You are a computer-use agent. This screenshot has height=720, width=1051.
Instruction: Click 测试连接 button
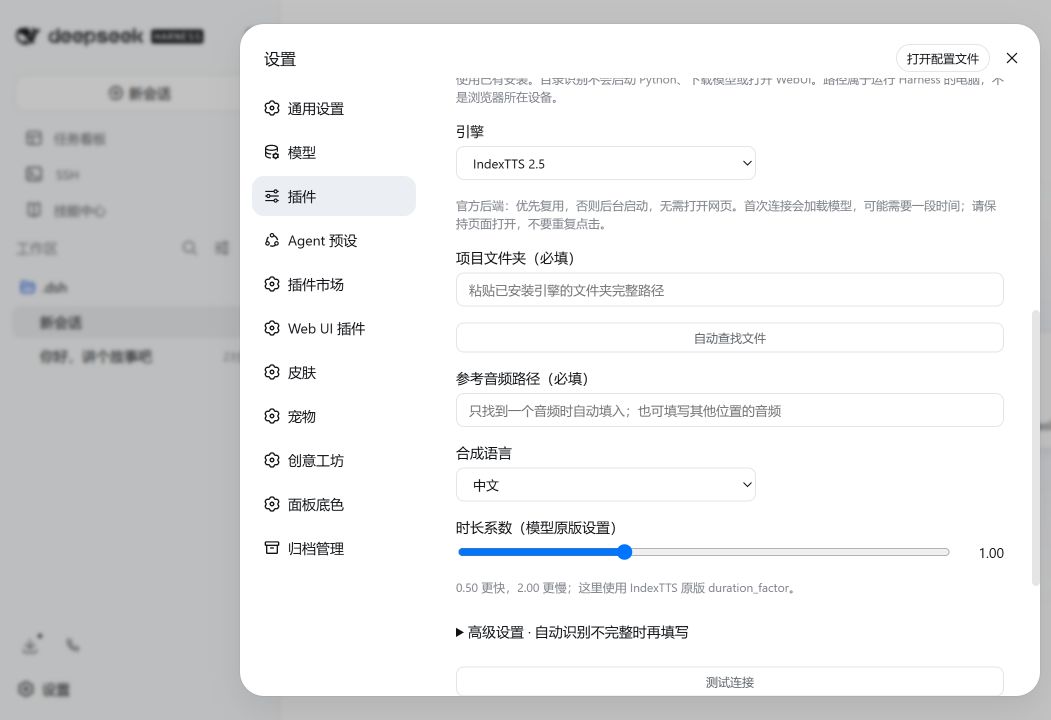pyautogui.click(x=729, y=682)
